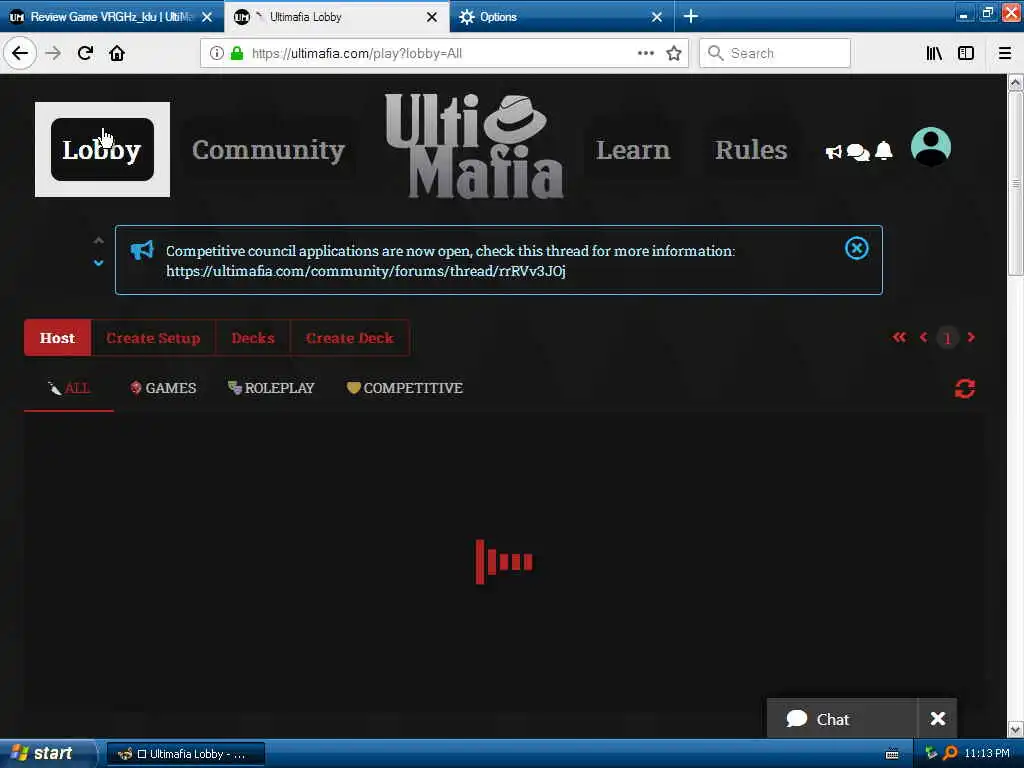1024x768 pixels.
Task: Click the magnifier tray icon
Action: coord(950,754)
